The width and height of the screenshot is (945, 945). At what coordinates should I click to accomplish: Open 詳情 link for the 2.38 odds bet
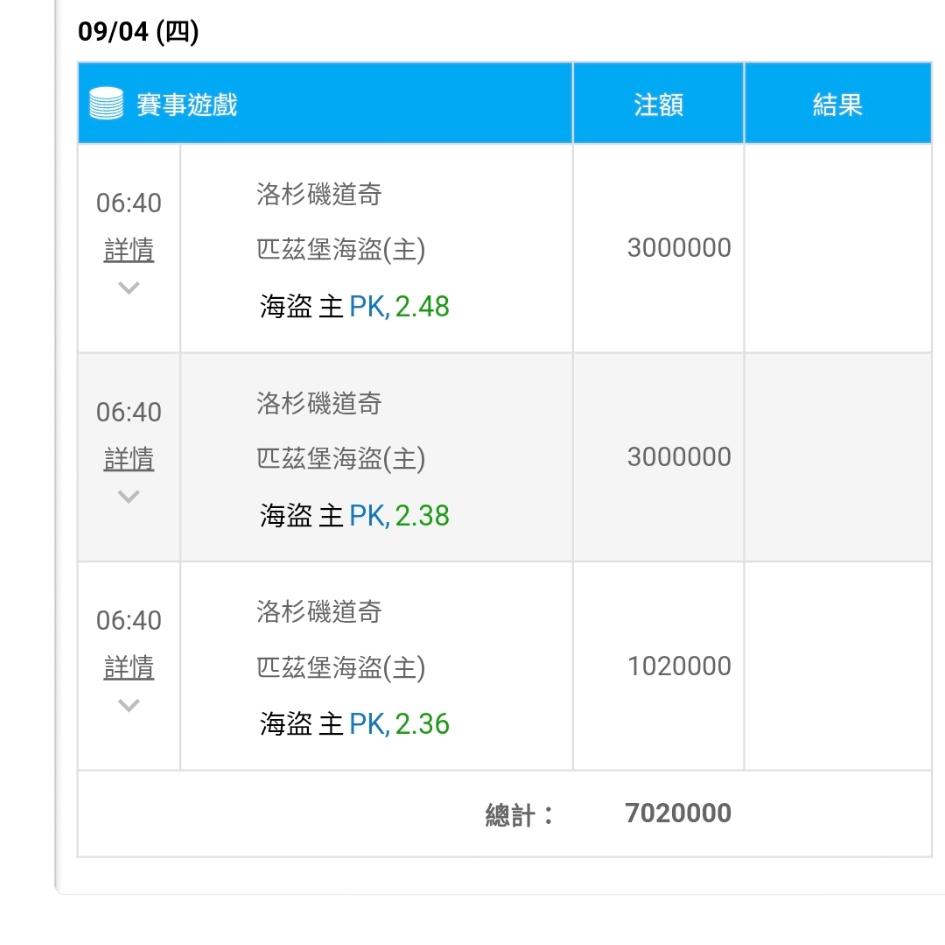pos(129,459)
